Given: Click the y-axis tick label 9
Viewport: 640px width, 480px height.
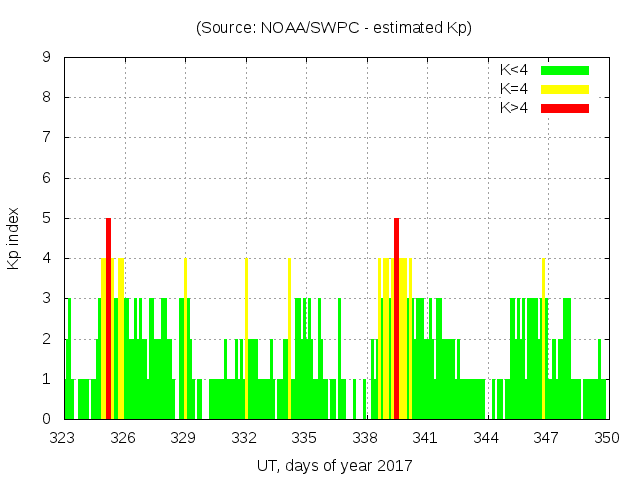Looking at the screenshot, I should (46, 57).
